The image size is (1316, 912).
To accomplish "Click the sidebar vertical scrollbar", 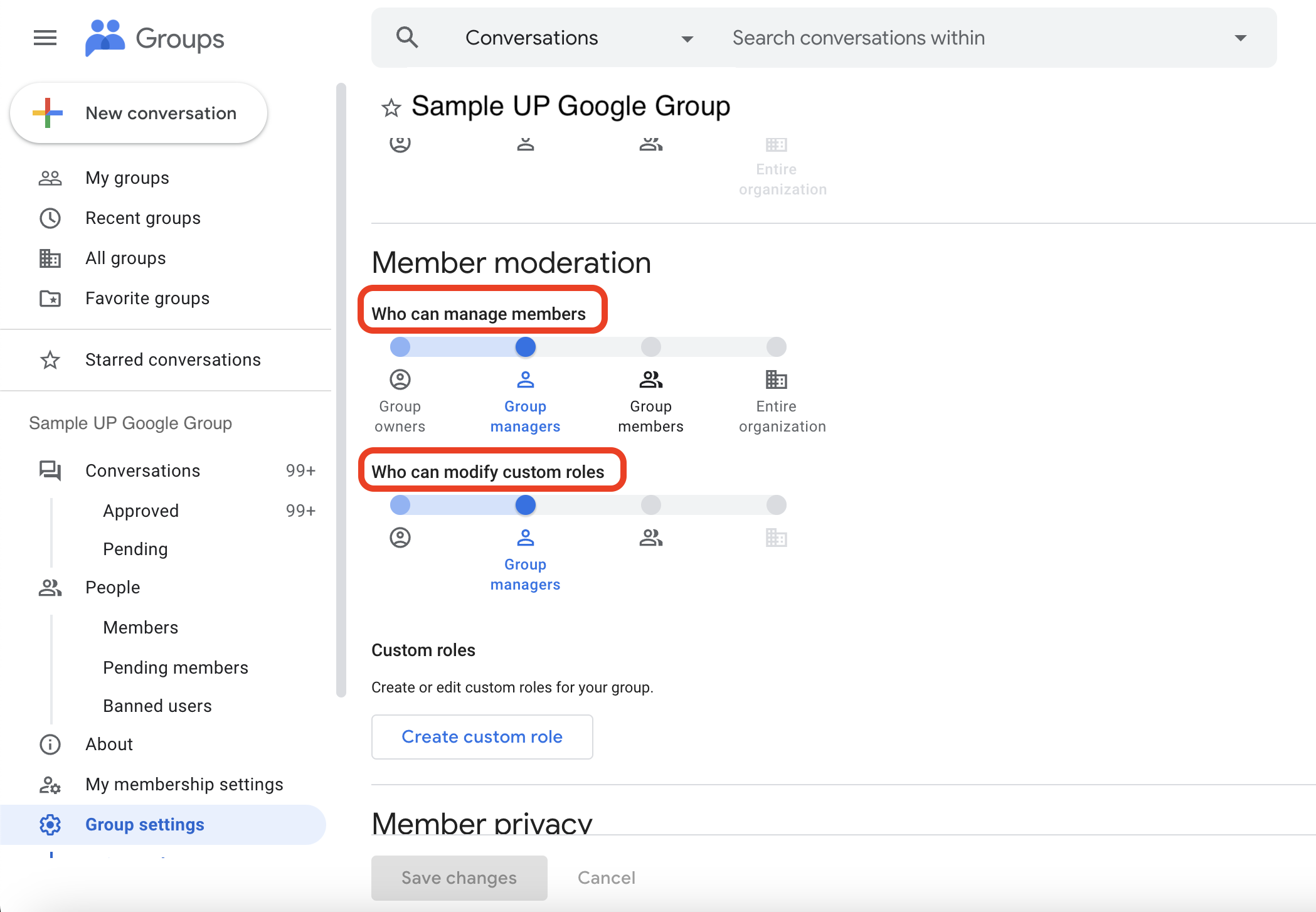I will pyautogui.click(x=341, y=389).
